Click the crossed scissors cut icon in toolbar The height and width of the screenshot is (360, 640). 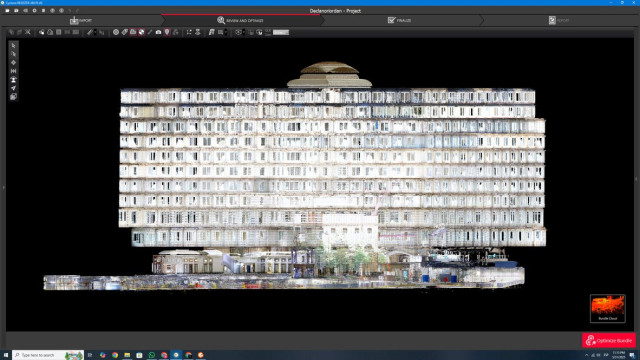pos(28,32)
